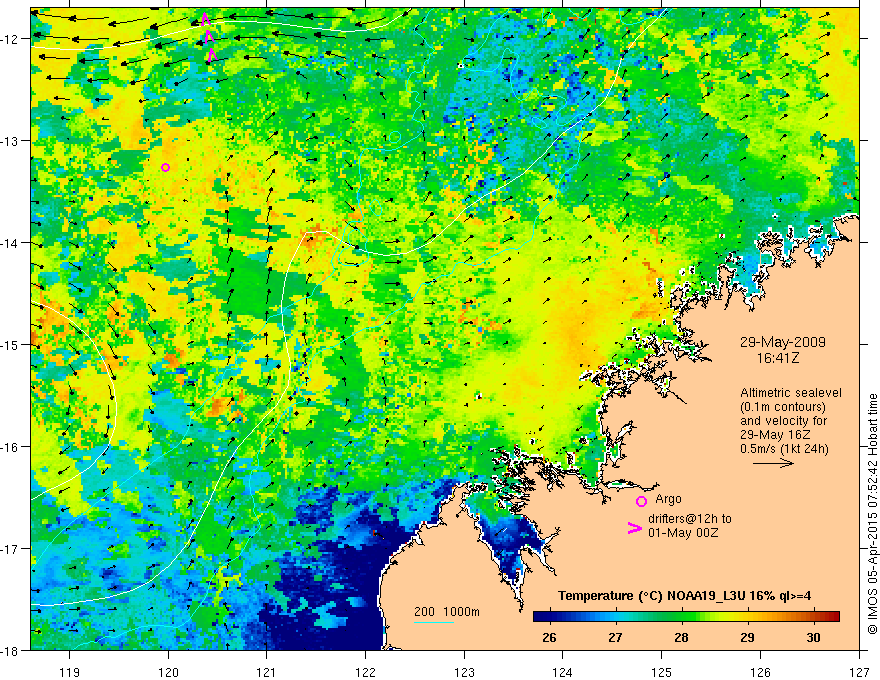This screenshot has height=680, width=880.
Task: Click the 'Altimetric sealevel' text line
Action: click(x=790, y=393)
